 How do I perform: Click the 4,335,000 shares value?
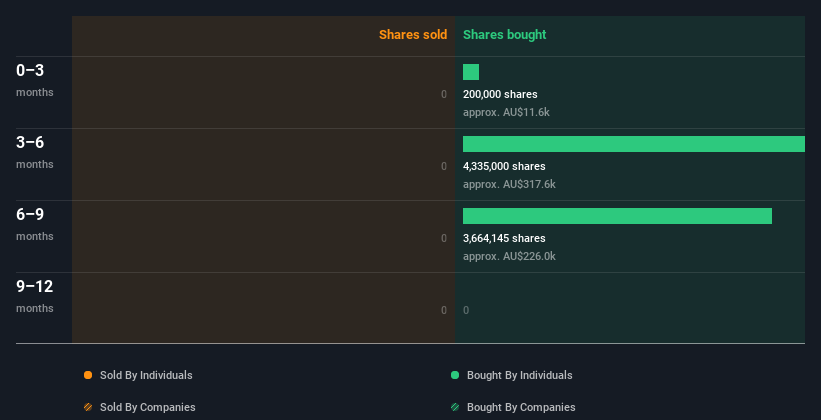click(x=504, y=166)
